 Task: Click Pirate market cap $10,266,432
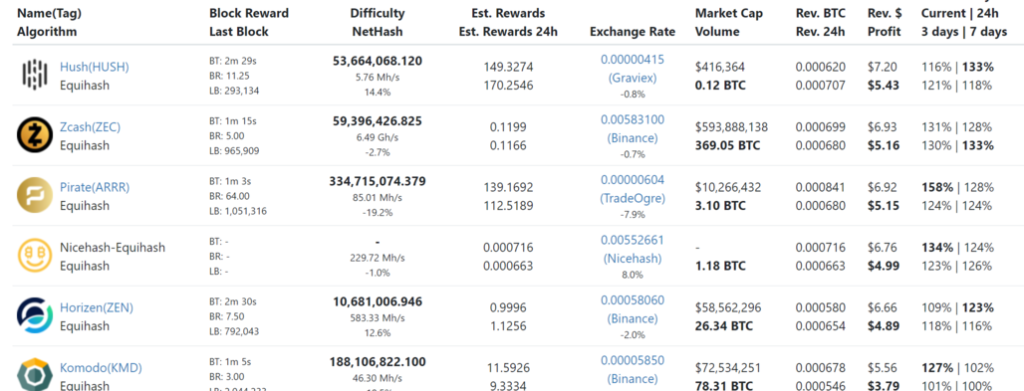[728, 187]
